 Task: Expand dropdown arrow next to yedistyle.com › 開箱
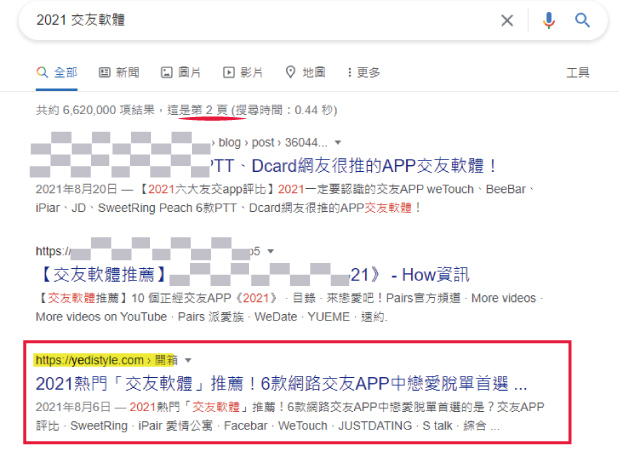pos(188,360)
